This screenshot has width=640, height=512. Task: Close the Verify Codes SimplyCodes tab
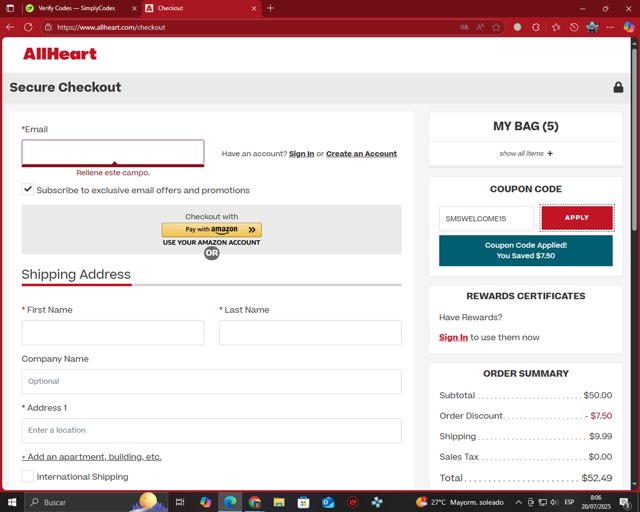click(134, 8)
